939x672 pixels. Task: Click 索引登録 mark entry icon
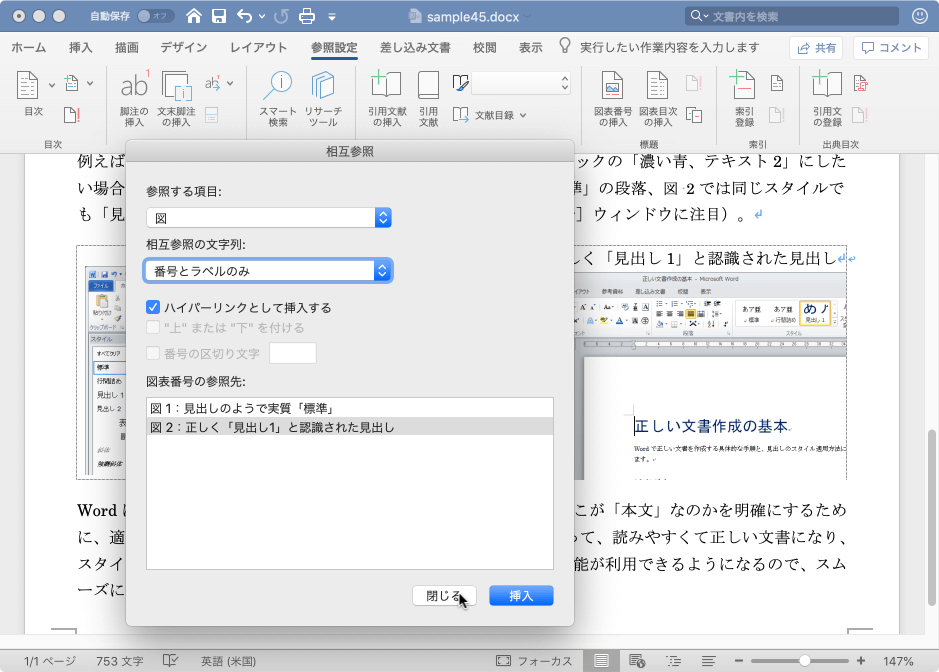(x=744, y=99)
